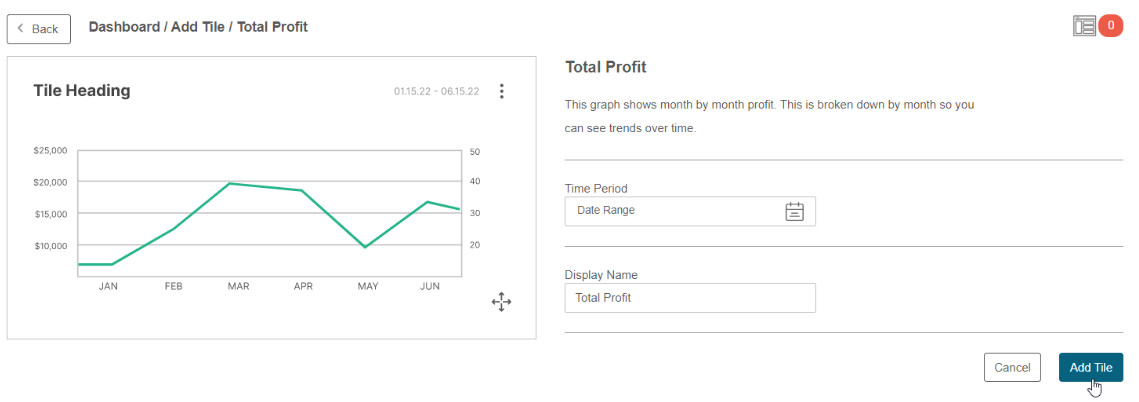Screen dimensions: 1139x402
Task: Click the Back chevron arrow
Action: 20,28
